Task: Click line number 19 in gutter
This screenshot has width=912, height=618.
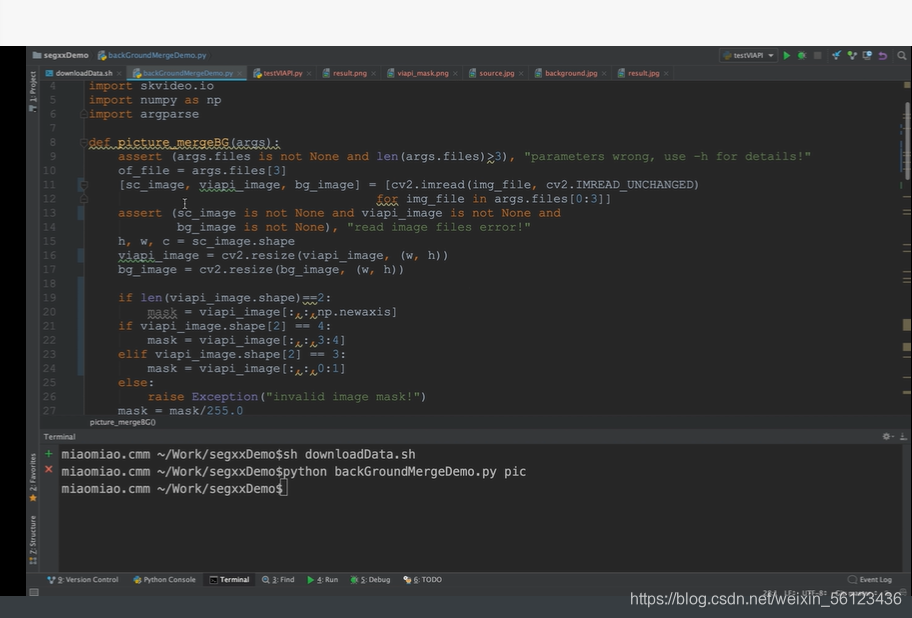Action: tap(49, 298)
